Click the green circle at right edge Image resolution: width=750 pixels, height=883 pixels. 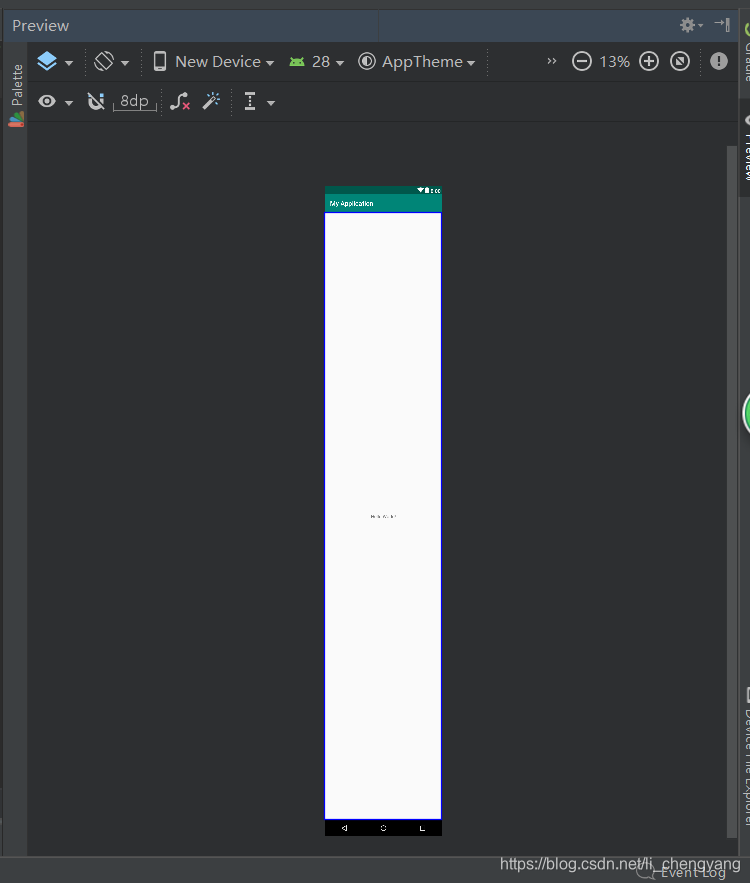pyautogui.click(x=747, y=414)
